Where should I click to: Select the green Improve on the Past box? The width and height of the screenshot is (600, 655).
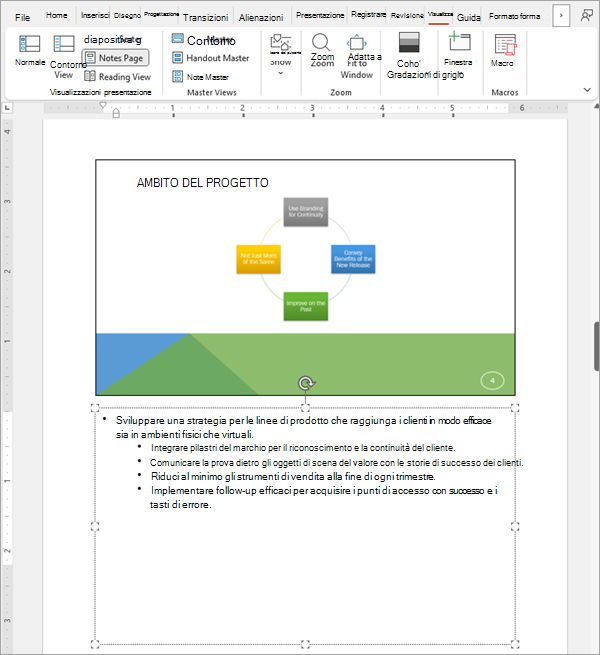[x=306, y=306]
